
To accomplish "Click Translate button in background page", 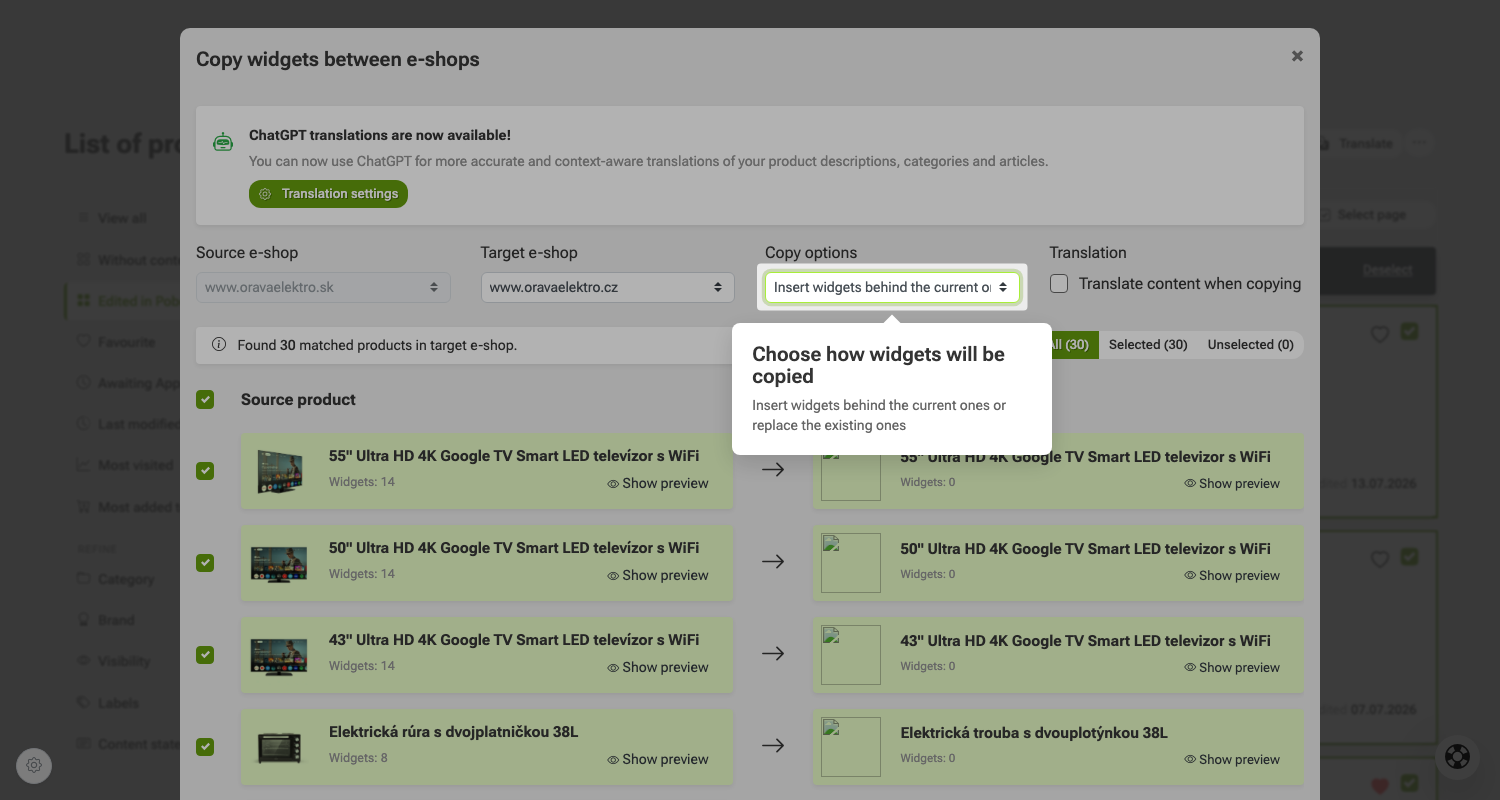I will tap(1365, 144).
